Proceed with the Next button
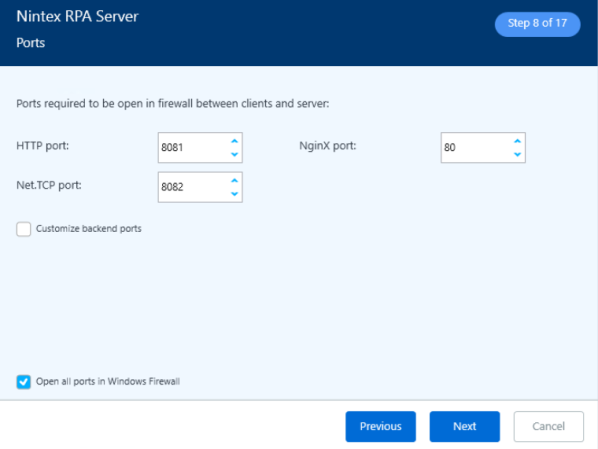 pos(465,426)
